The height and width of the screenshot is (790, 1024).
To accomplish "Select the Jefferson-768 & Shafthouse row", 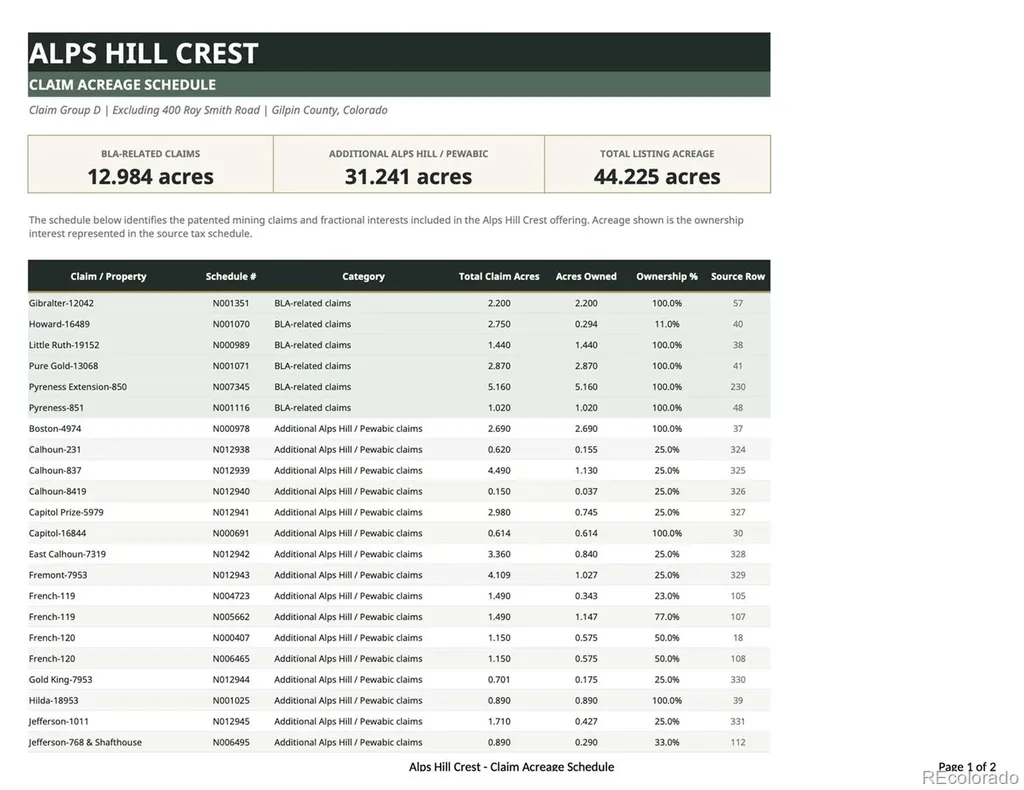I will point(399,742).
